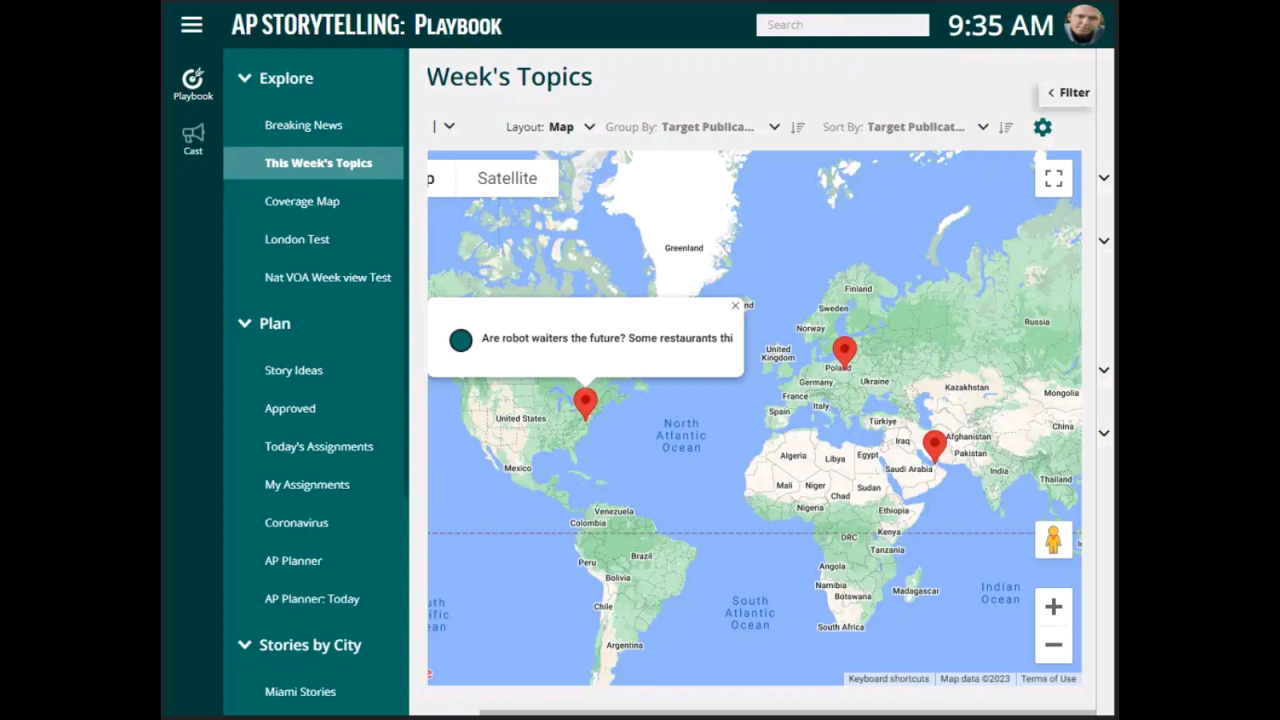Open the Approved list
Screen dimensions: 1280x720
tap(290, 408)
